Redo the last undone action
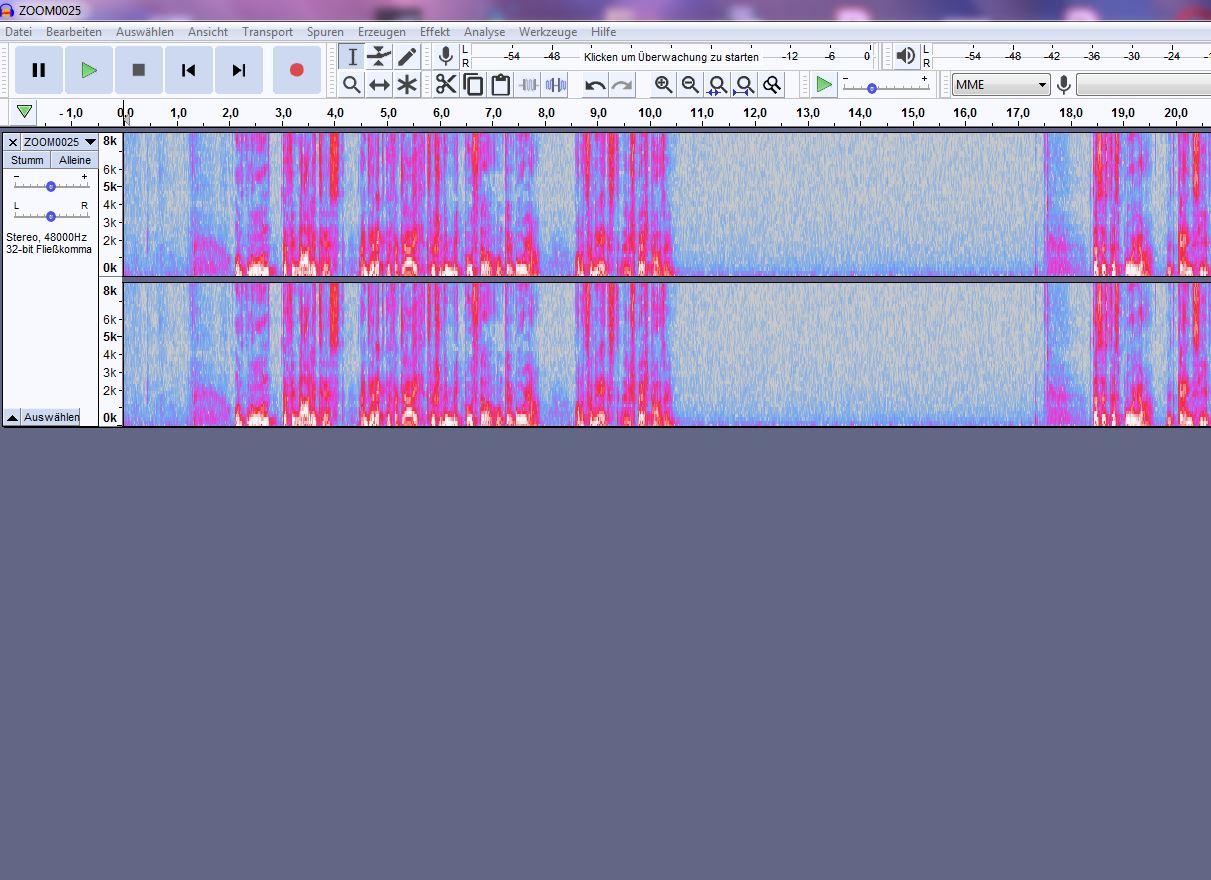This screenshot has width=1211, height=880. 622,85
